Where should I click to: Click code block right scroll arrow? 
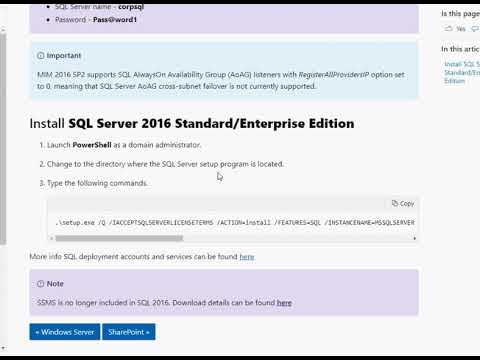click(x=415, y=238)
